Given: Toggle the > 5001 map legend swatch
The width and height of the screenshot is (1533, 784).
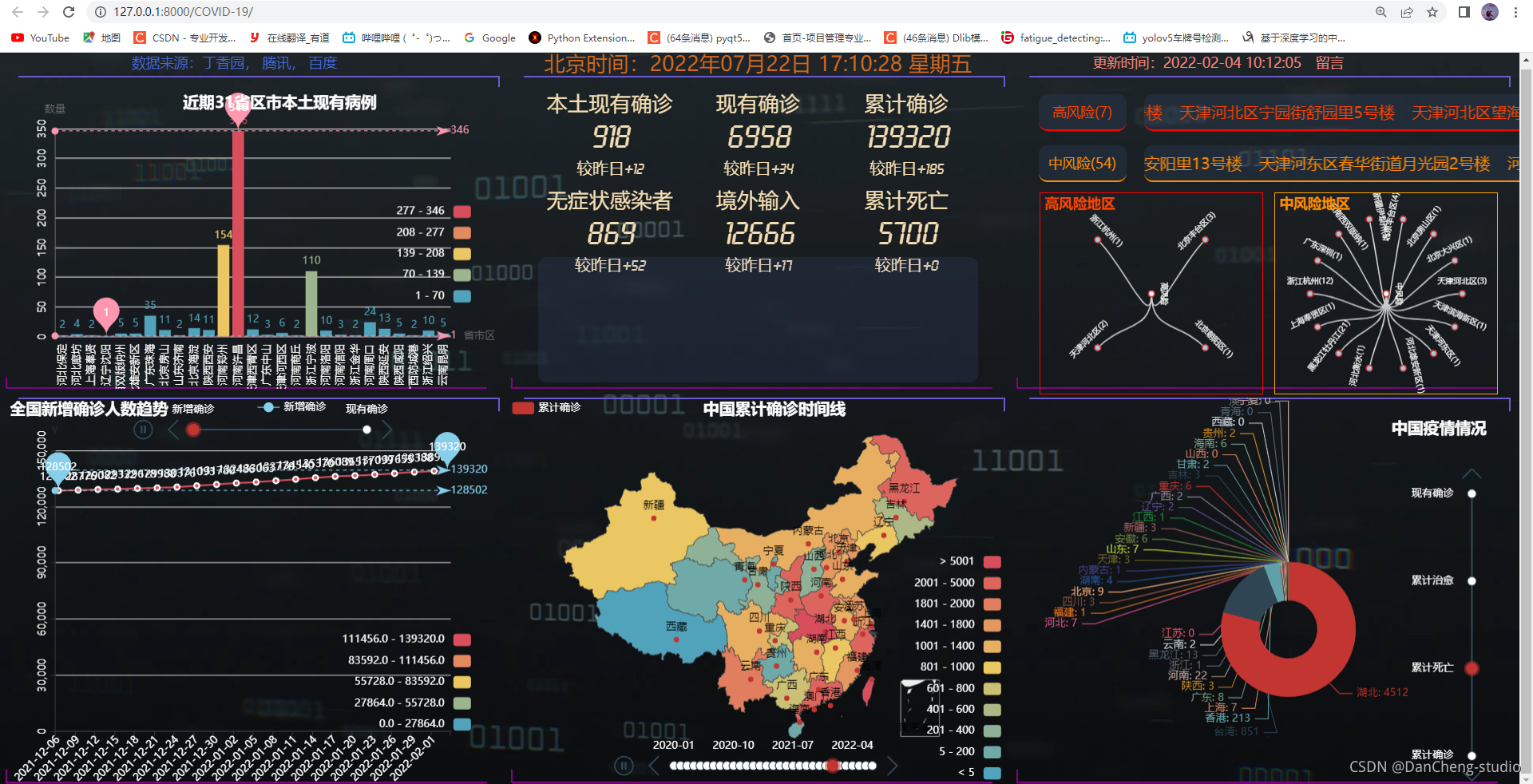Looking at the screenshot, I should pyautogui.click(x=992, y=562).
